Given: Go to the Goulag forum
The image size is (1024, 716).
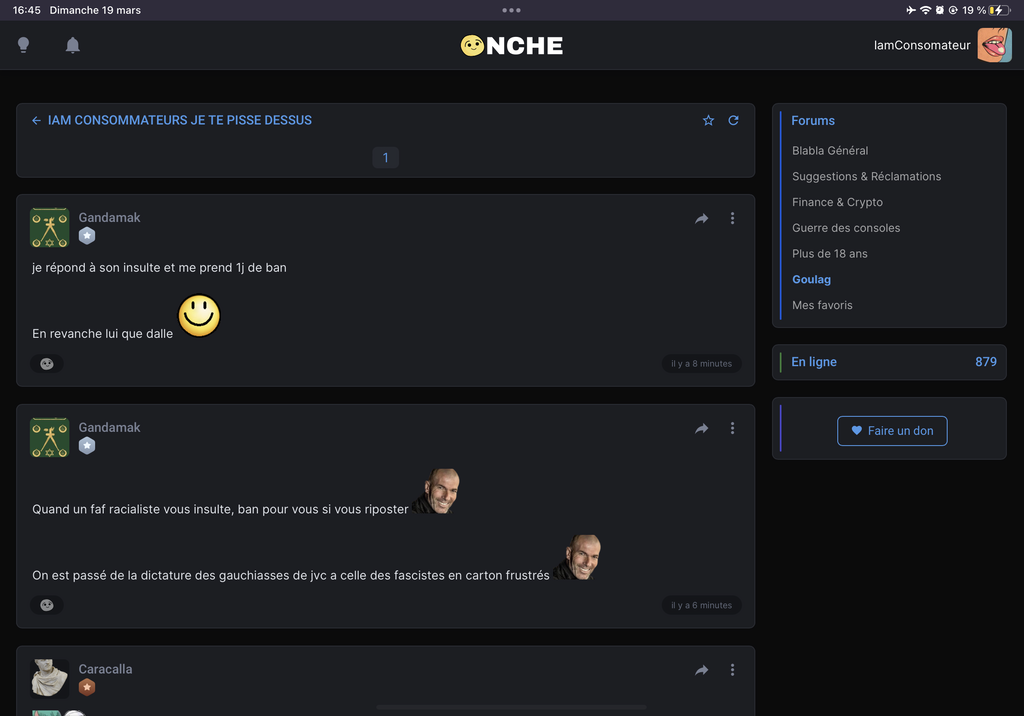Looking at the screenshot, I should 811,280.
